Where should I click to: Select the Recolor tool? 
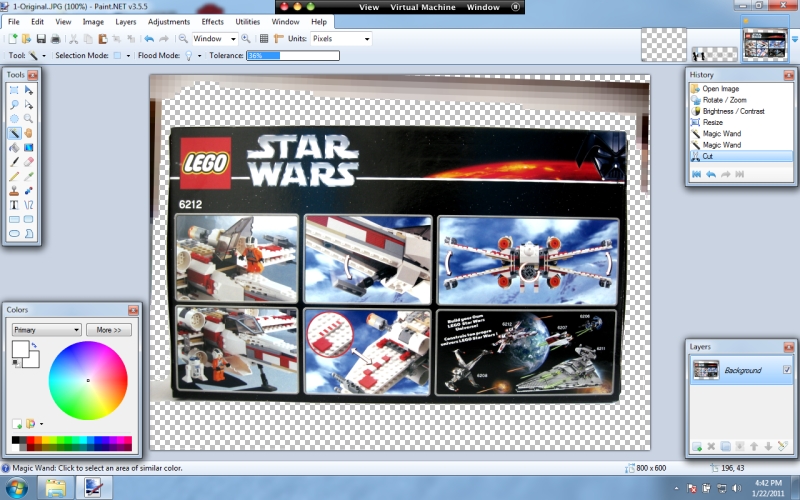pyautogui.click(x=29, y=190)
